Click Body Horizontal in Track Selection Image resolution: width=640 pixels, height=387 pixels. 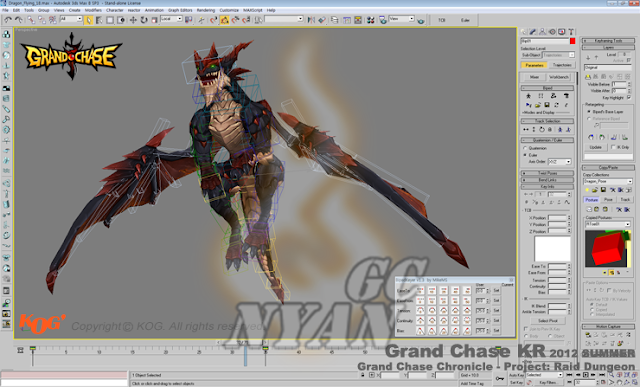(x=526, y=130)
